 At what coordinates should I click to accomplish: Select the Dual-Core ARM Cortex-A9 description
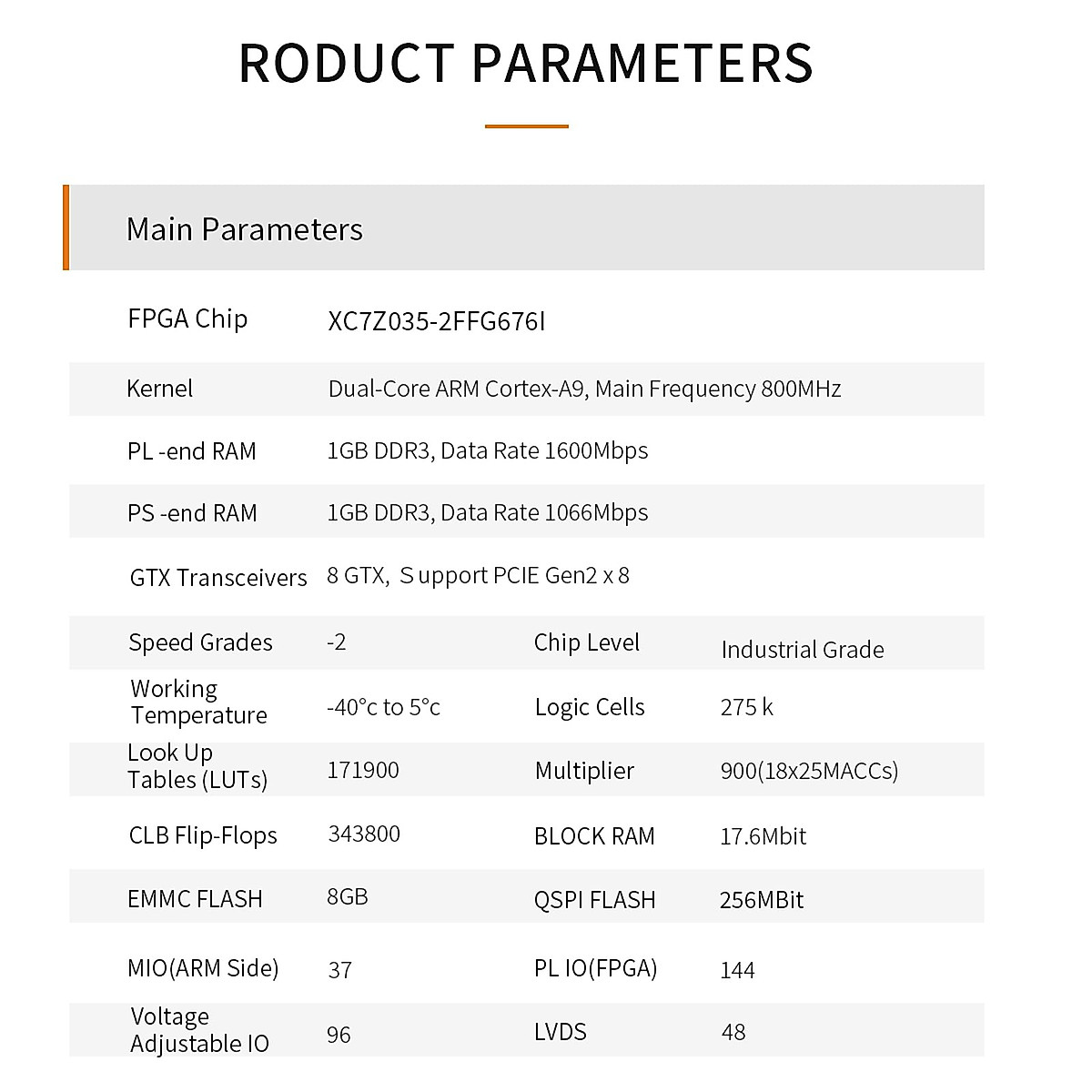click(584, 389)
